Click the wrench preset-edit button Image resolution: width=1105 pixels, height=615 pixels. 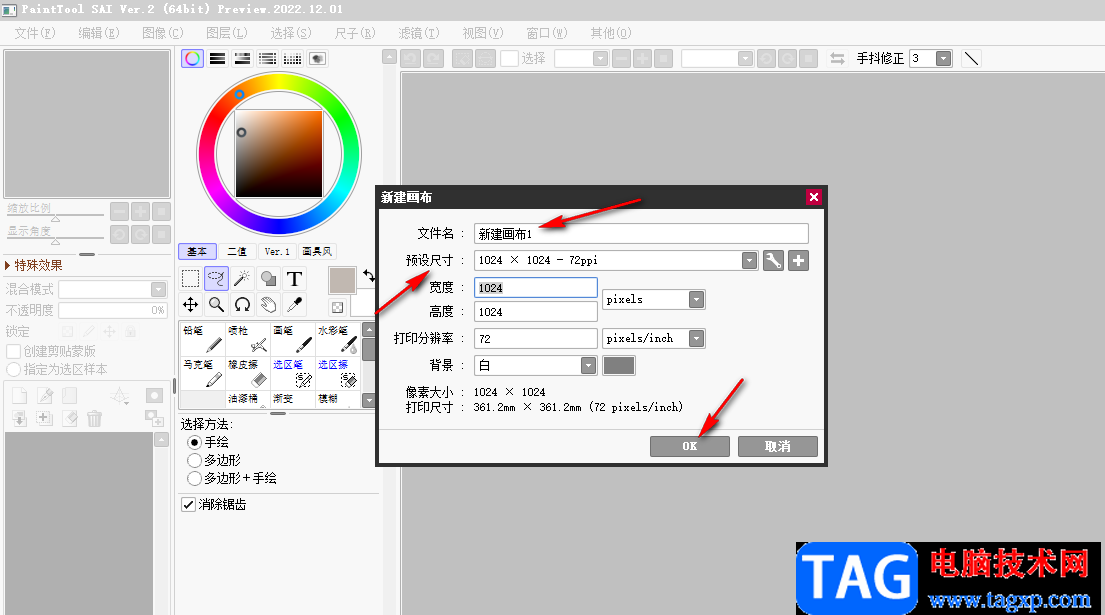point(773,261)
